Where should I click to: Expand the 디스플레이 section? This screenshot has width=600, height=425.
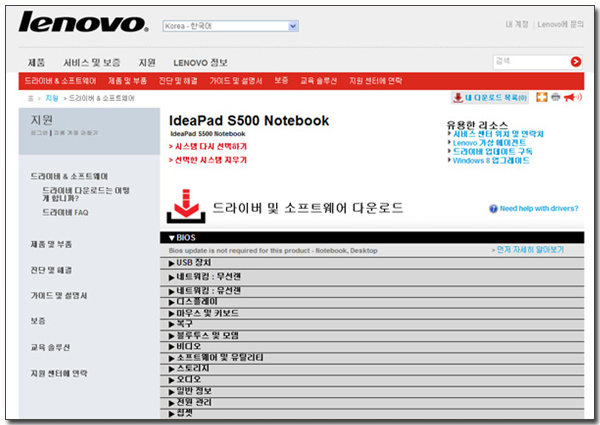pos(372,302)
